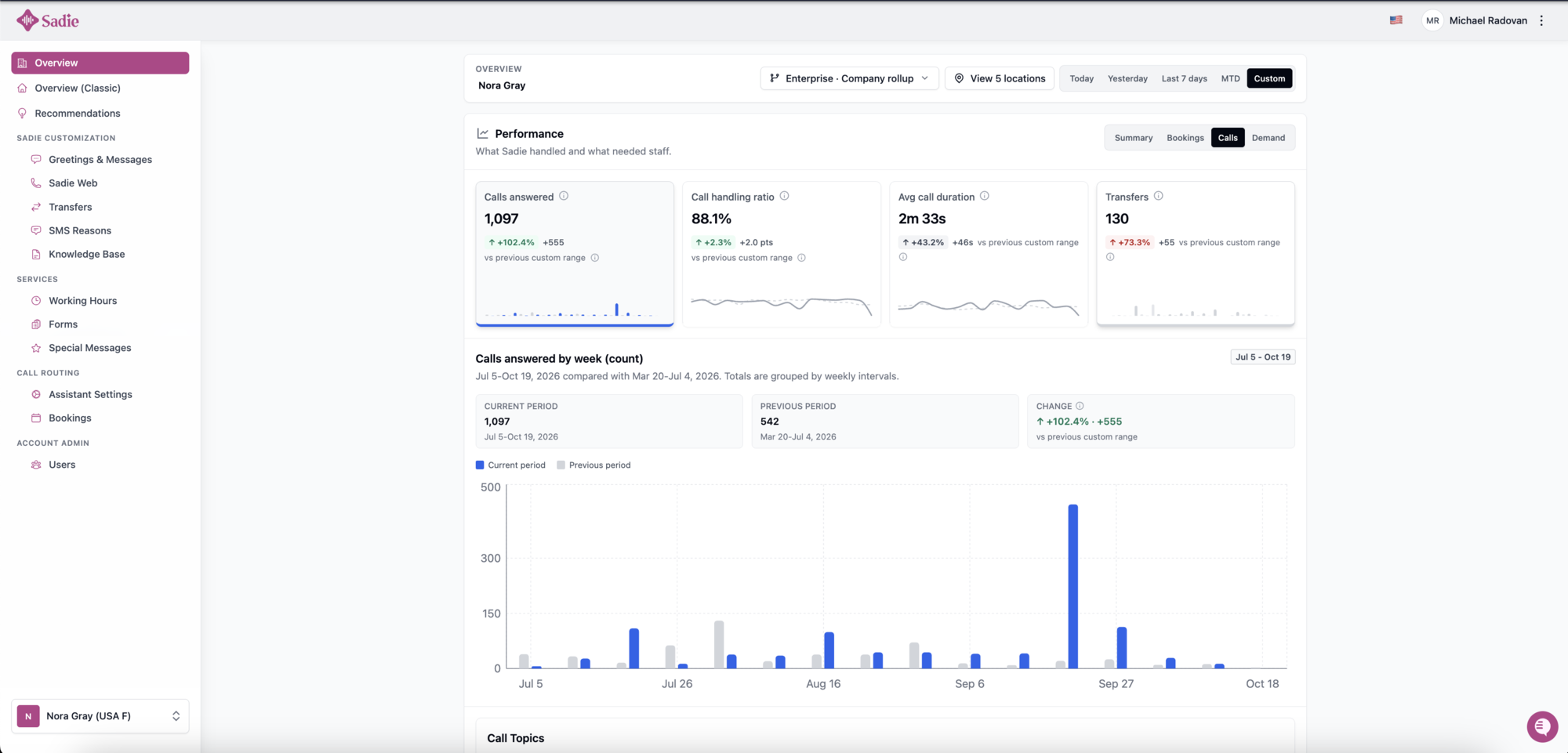Open the chat support bubble icon

1542,726
